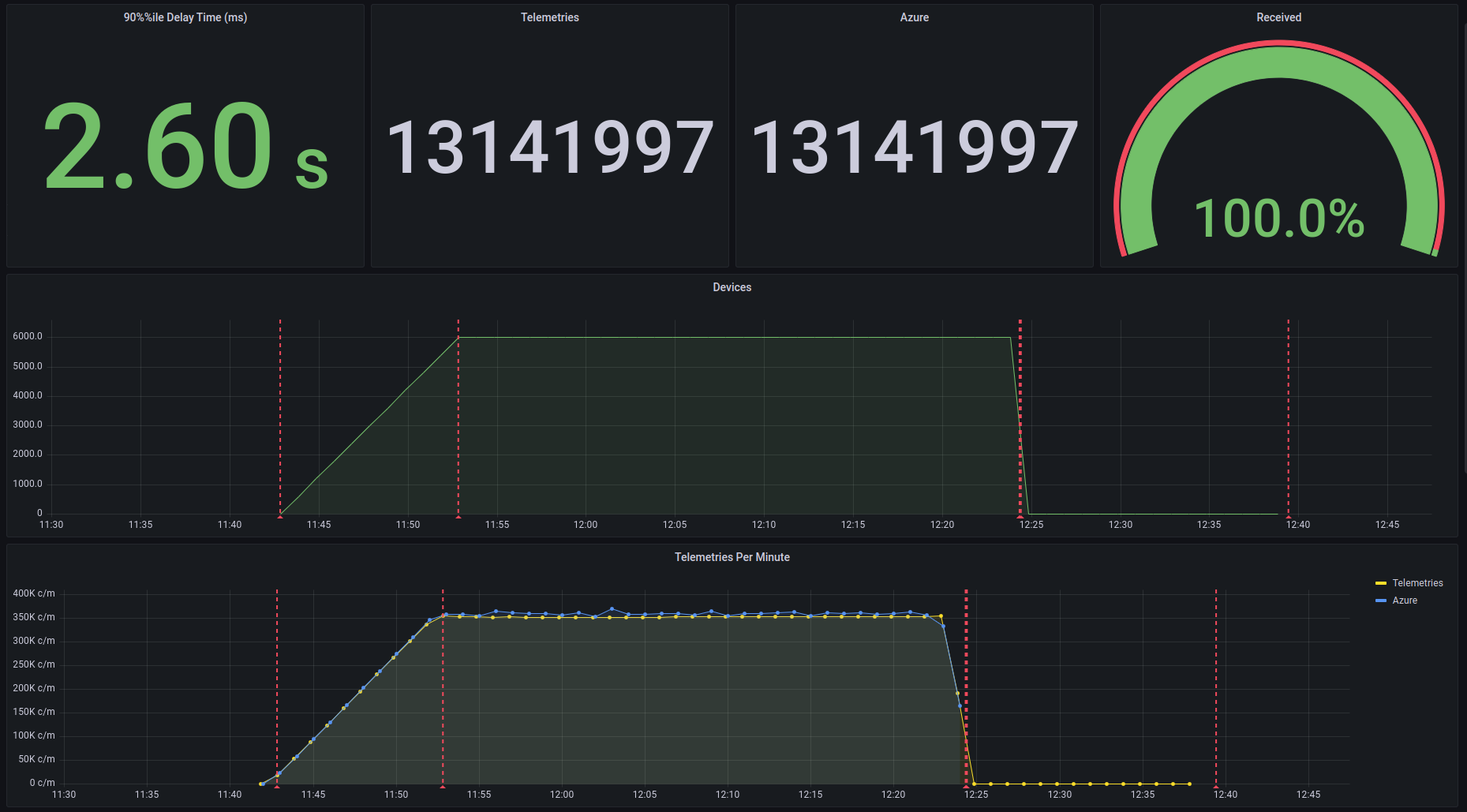Image resolution: width=1467 pixels, height=812 pixels.
Task: Click the yellow Telemetries legend color swatch
Action: coord(1381,583)
